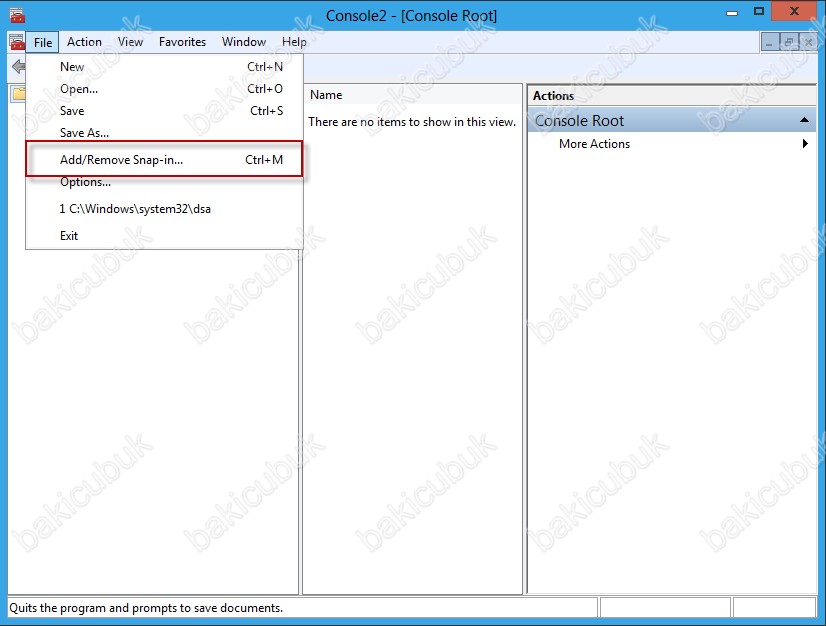Click More Actions in Actions pane
Image resolution: width=826 pixels, height=626 pixels.
[594, 144]
